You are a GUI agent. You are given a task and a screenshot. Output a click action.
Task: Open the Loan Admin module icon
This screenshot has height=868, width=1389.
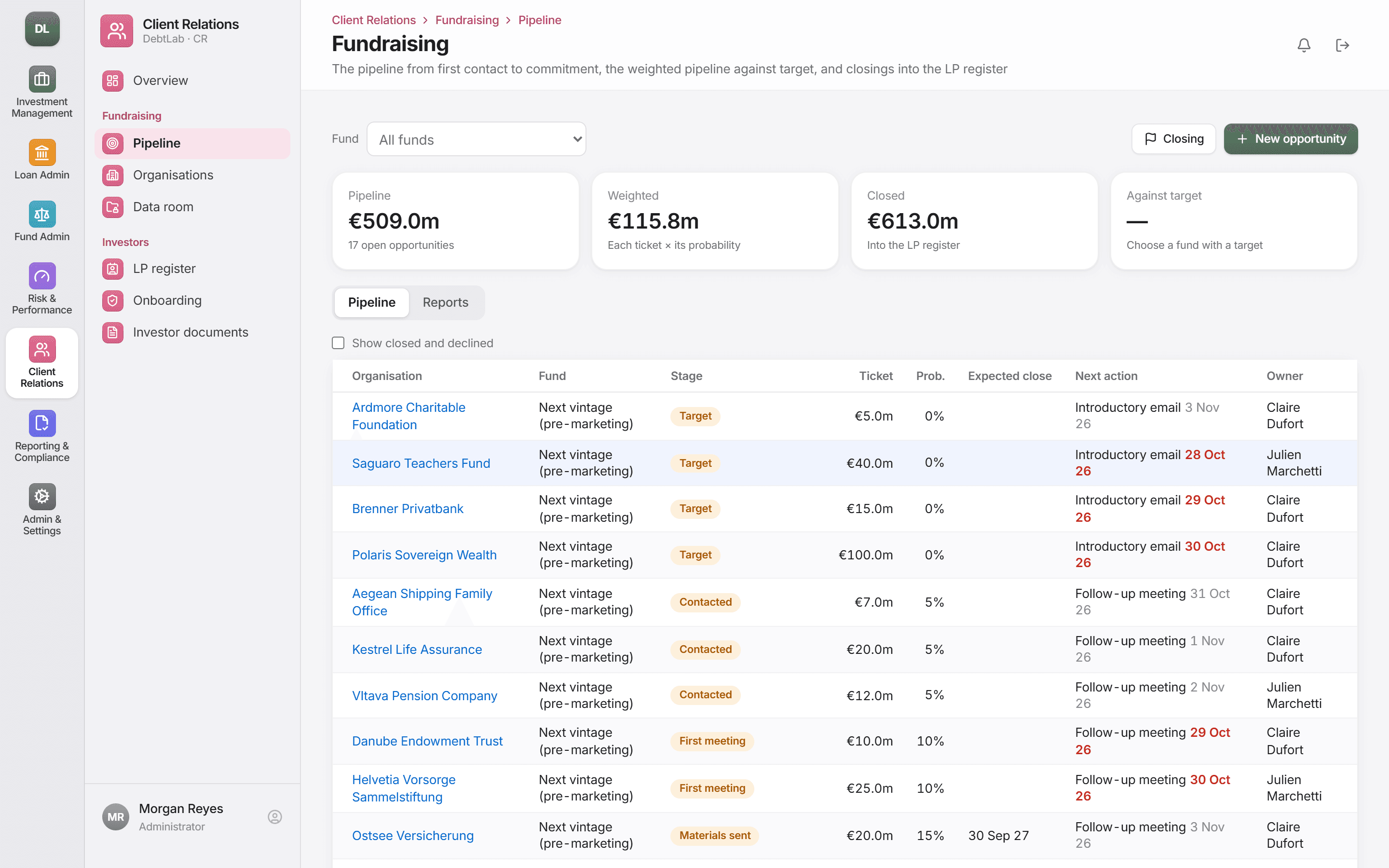42,152
